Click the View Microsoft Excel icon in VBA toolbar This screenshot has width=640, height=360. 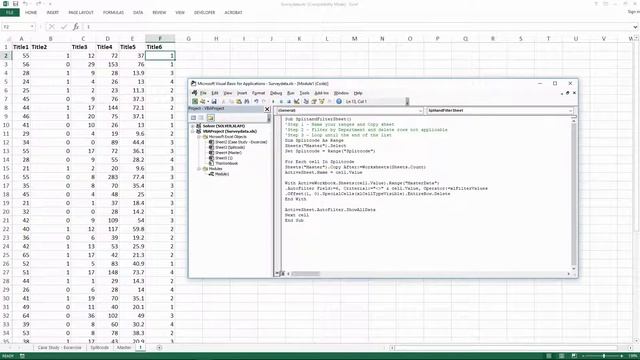coord(195,101)
